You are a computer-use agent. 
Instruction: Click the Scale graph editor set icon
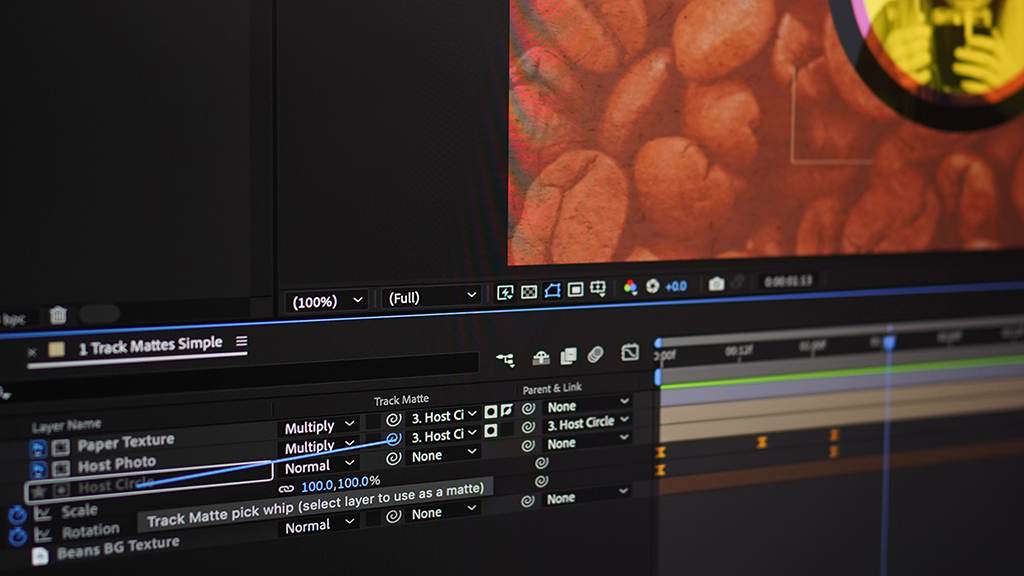click(42, 513)
